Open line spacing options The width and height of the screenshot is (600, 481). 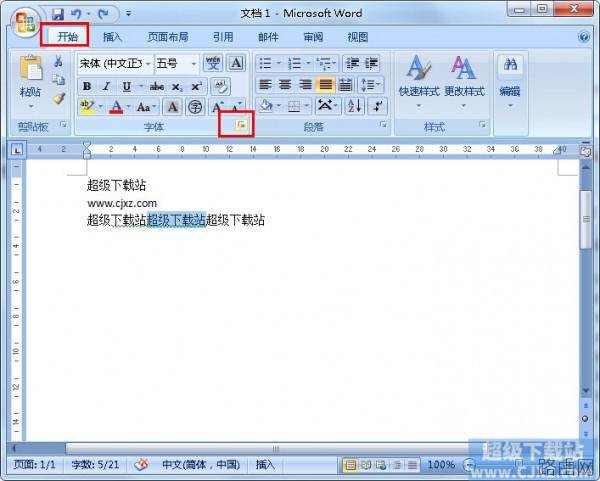[x=370, y=85]
